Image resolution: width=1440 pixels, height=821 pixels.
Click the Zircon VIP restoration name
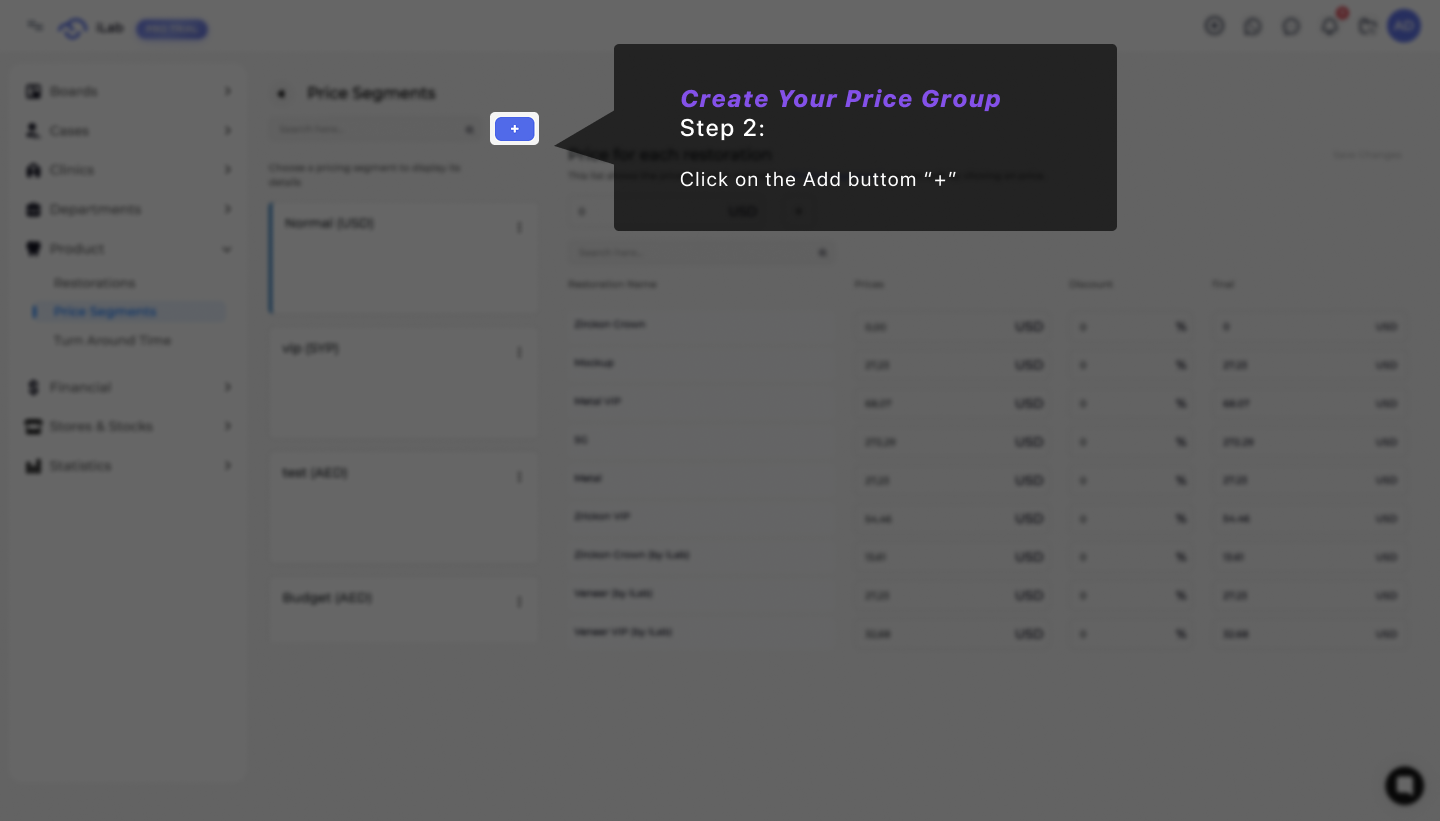(x=601, y=517)
